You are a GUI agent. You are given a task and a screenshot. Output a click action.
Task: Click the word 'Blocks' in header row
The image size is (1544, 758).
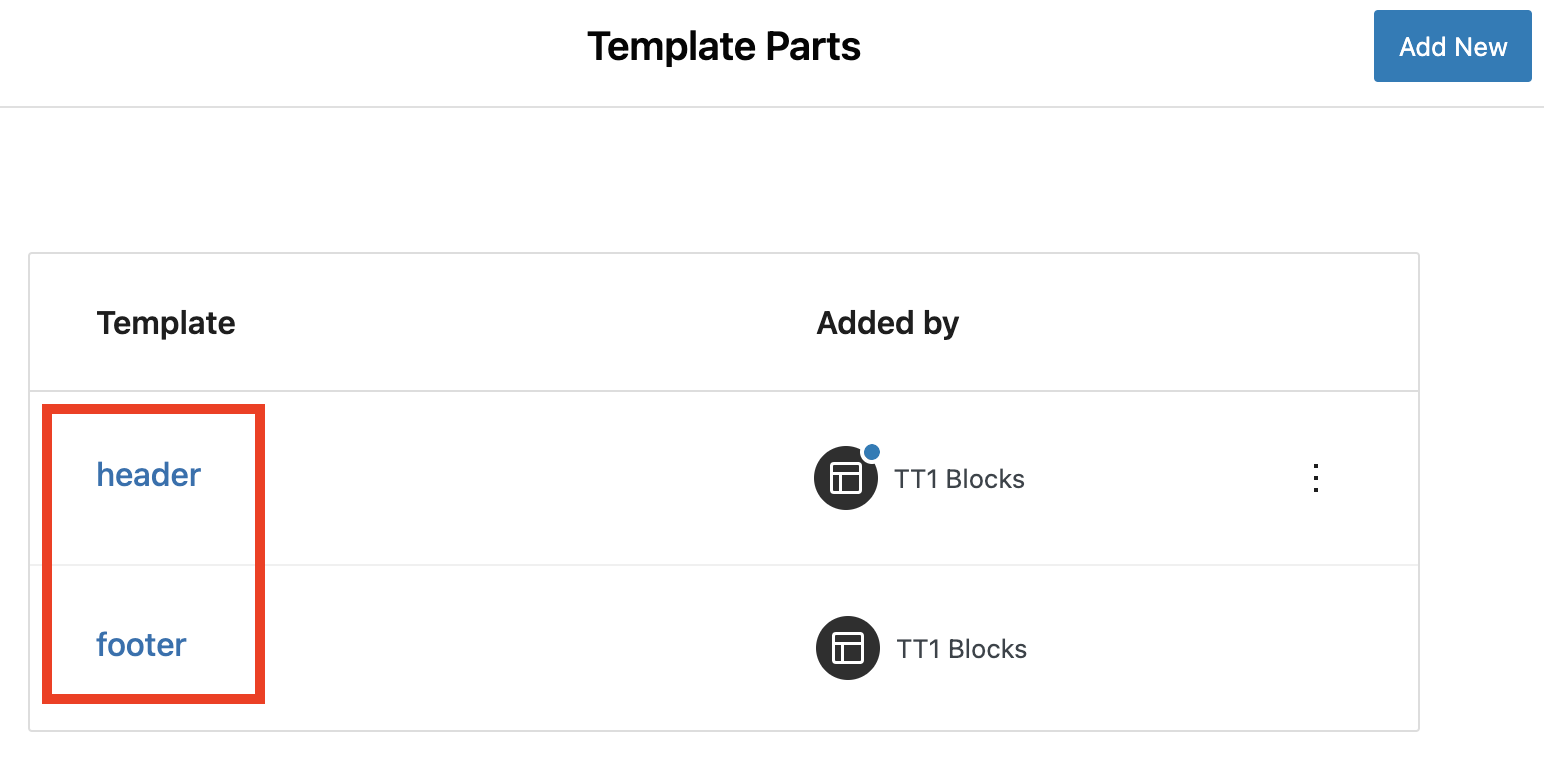point(985,479)
